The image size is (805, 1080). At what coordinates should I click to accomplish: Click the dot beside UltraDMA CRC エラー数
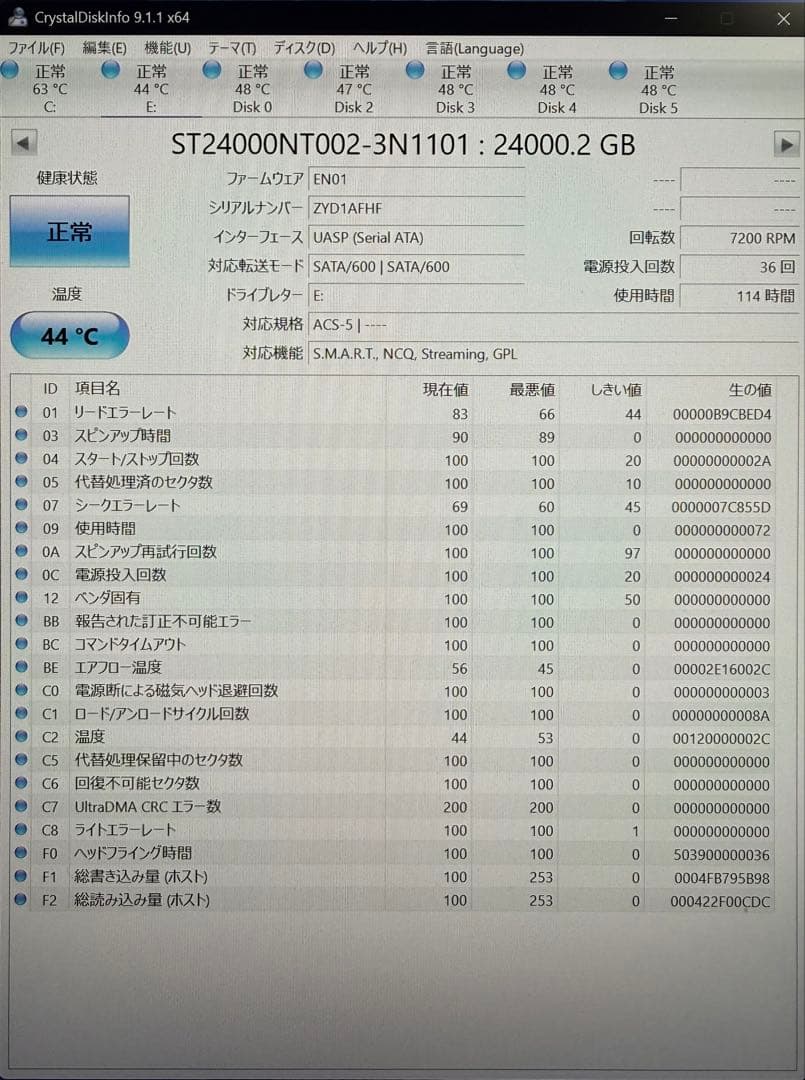[23, 807]
